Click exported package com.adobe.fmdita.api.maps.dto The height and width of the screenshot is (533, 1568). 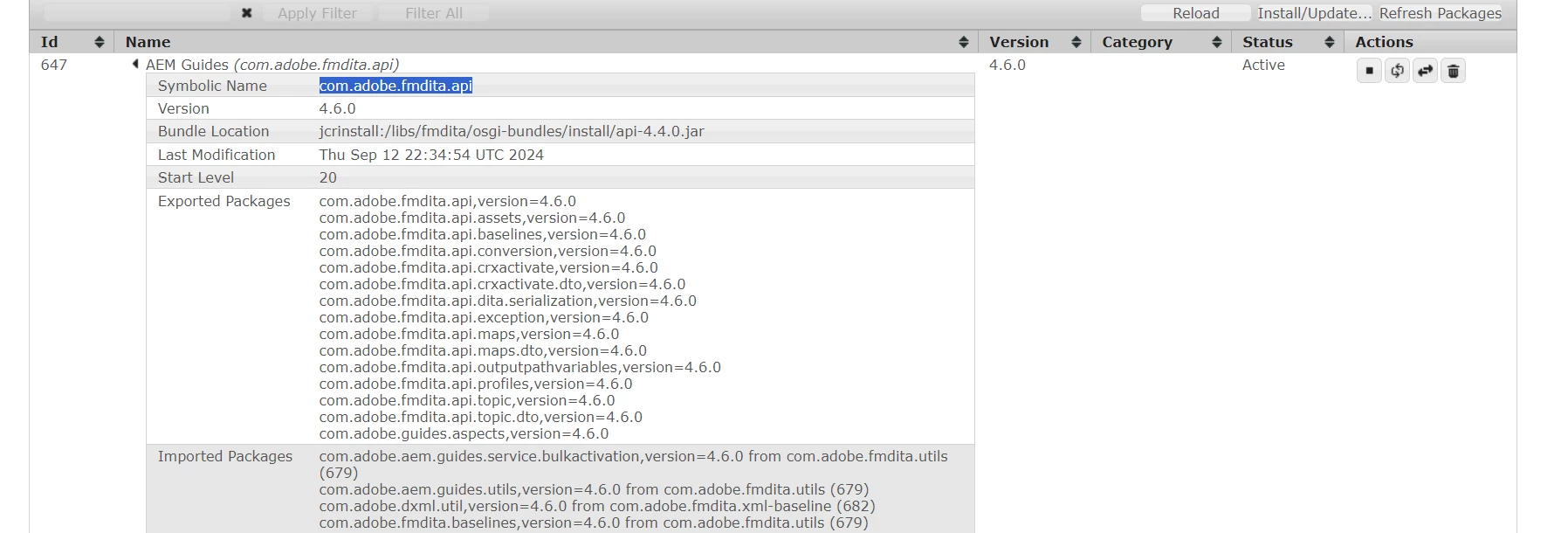pyautogui.click(x=483, y=350)
